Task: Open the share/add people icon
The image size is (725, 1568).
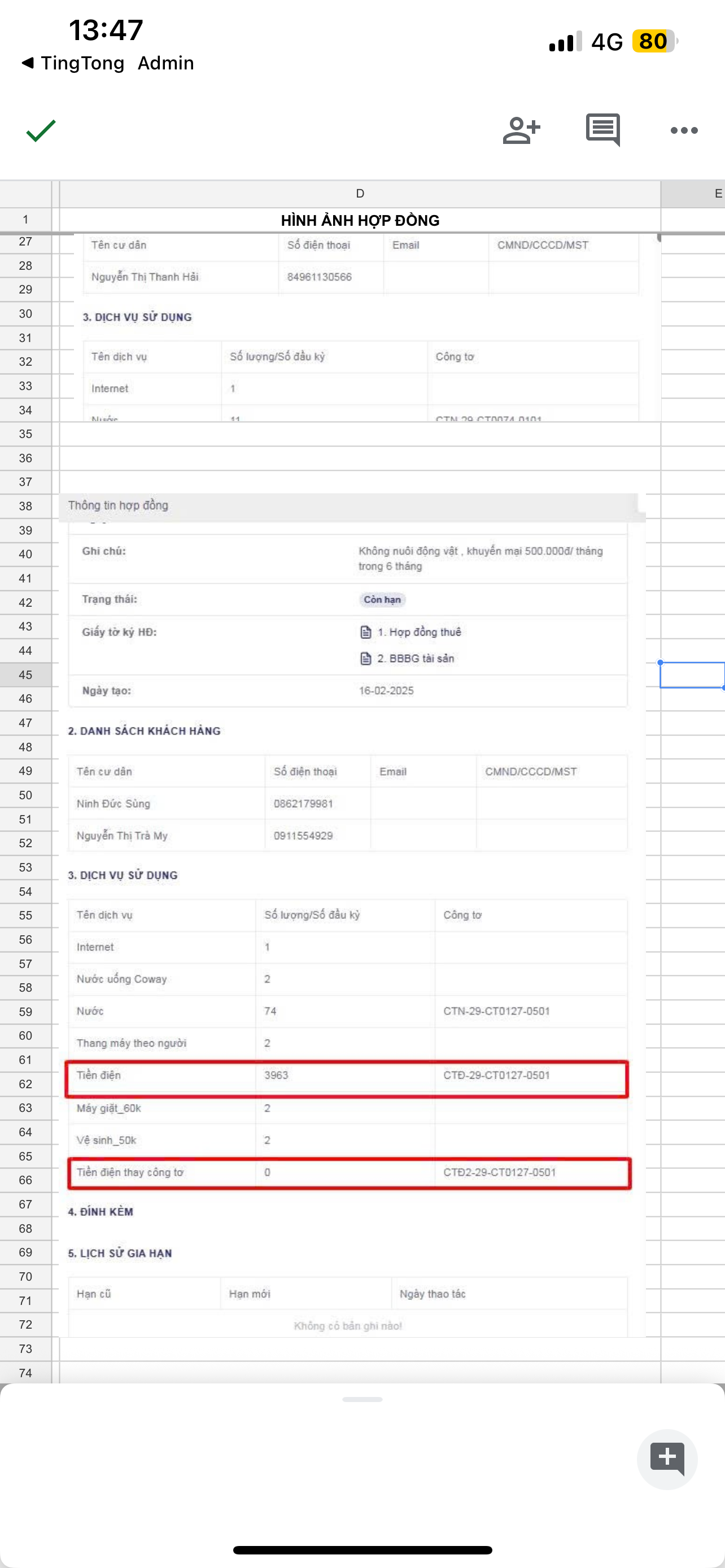Action: (x=521, y=130)
